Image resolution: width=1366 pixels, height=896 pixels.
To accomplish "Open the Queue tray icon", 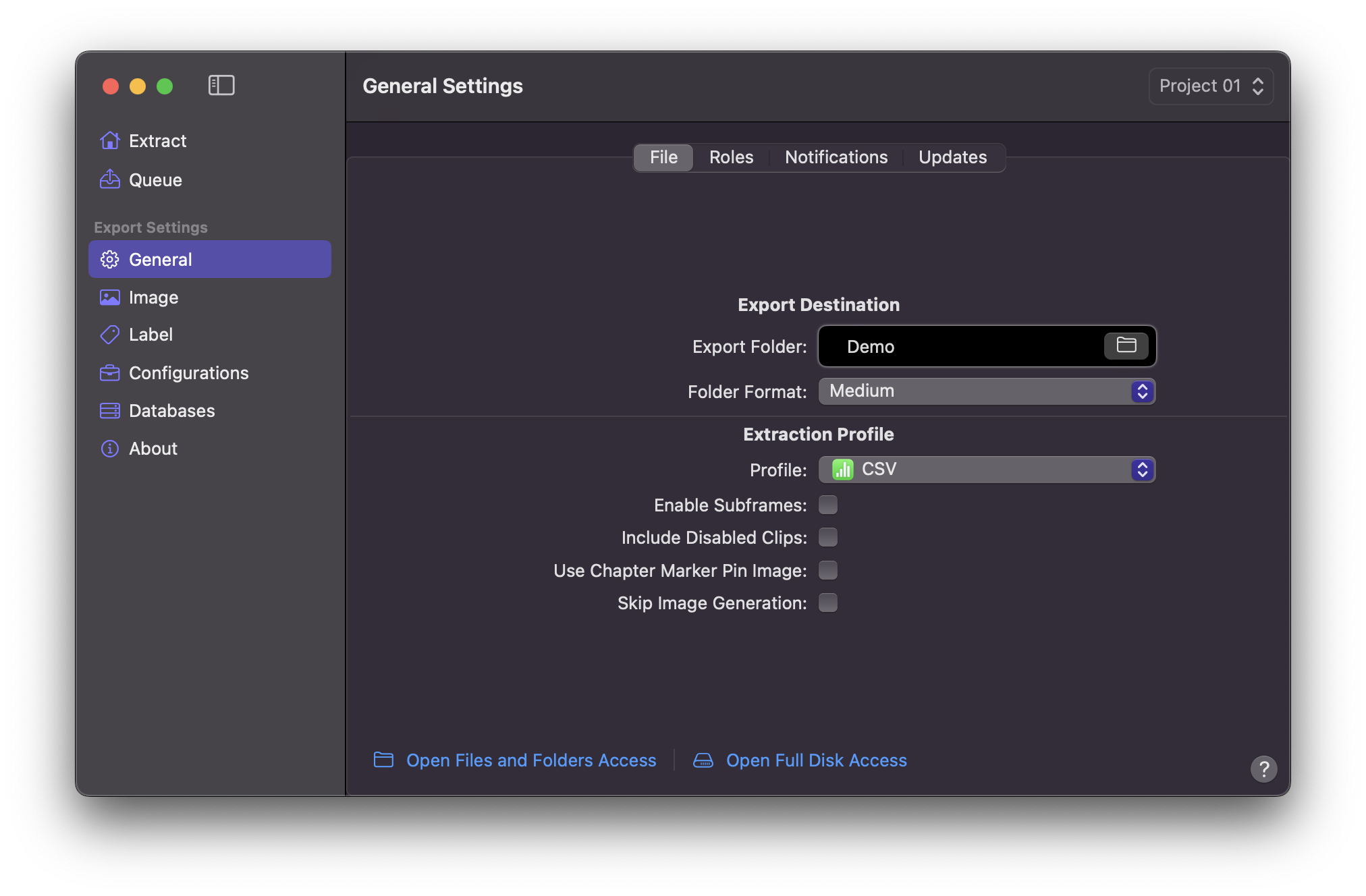I will coord(110,179).
